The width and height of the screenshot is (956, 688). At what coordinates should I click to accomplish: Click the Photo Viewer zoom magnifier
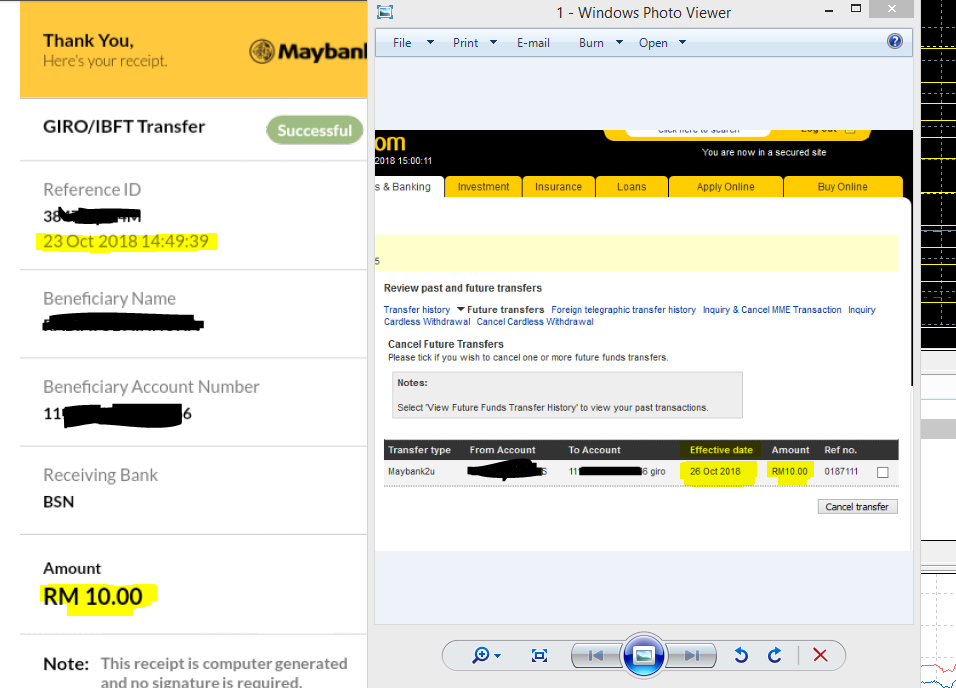[x=480, y=655]
